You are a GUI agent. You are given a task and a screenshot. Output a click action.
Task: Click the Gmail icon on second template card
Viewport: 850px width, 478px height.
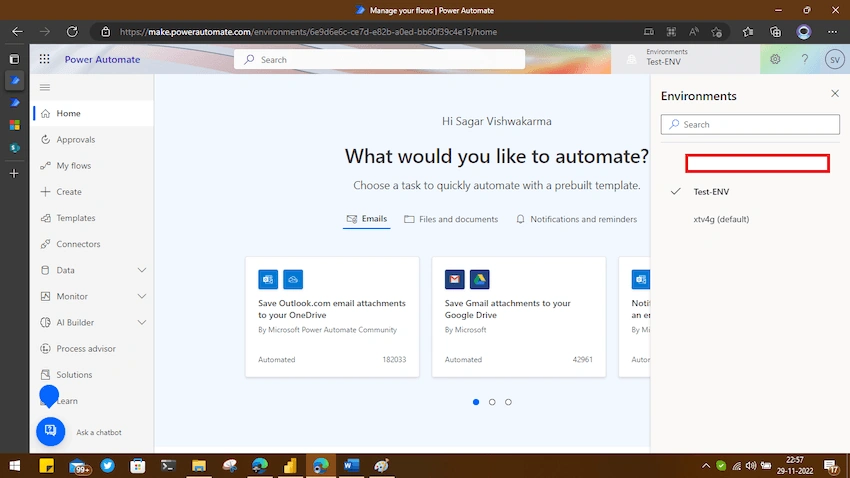(x=454, y=279)
